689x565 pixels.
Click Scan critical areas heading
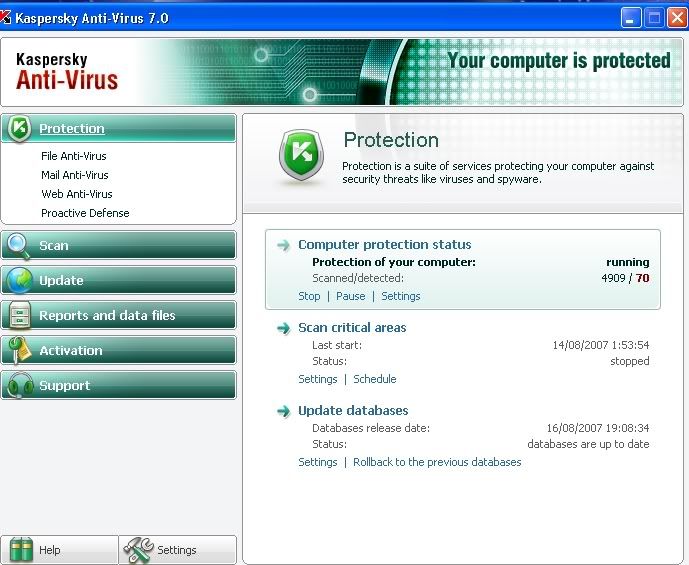[x=352, y=328]
